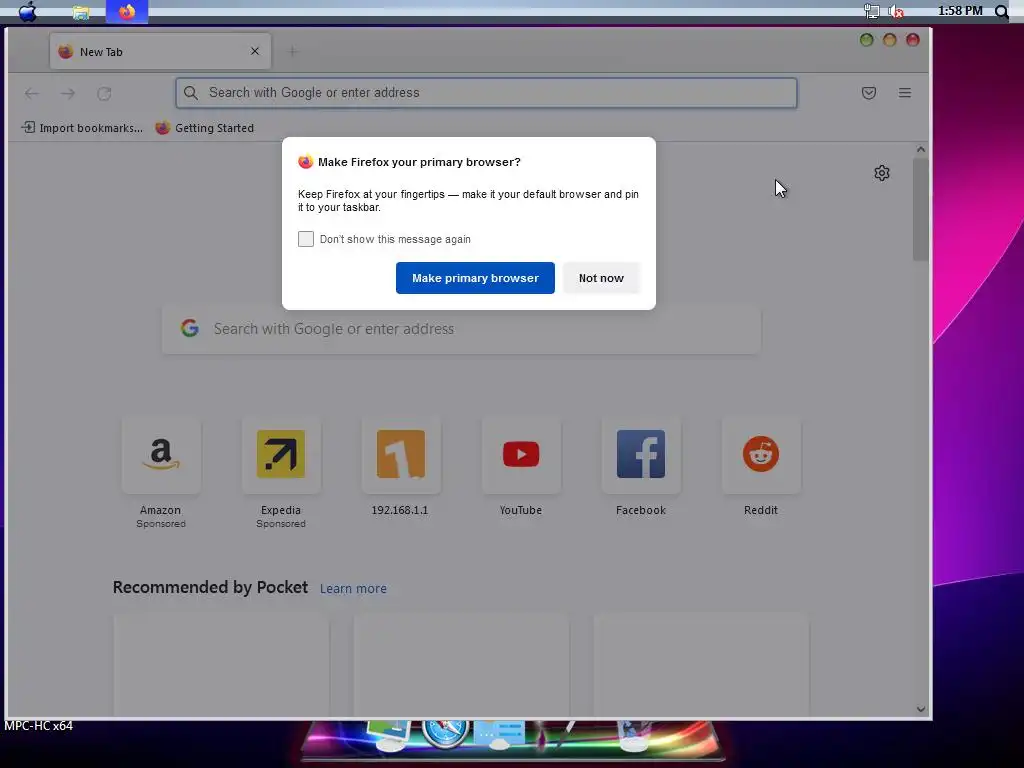Open Getting Started bookmark
The width and height of the screenshot is (1024, 768).
point(204,128)
